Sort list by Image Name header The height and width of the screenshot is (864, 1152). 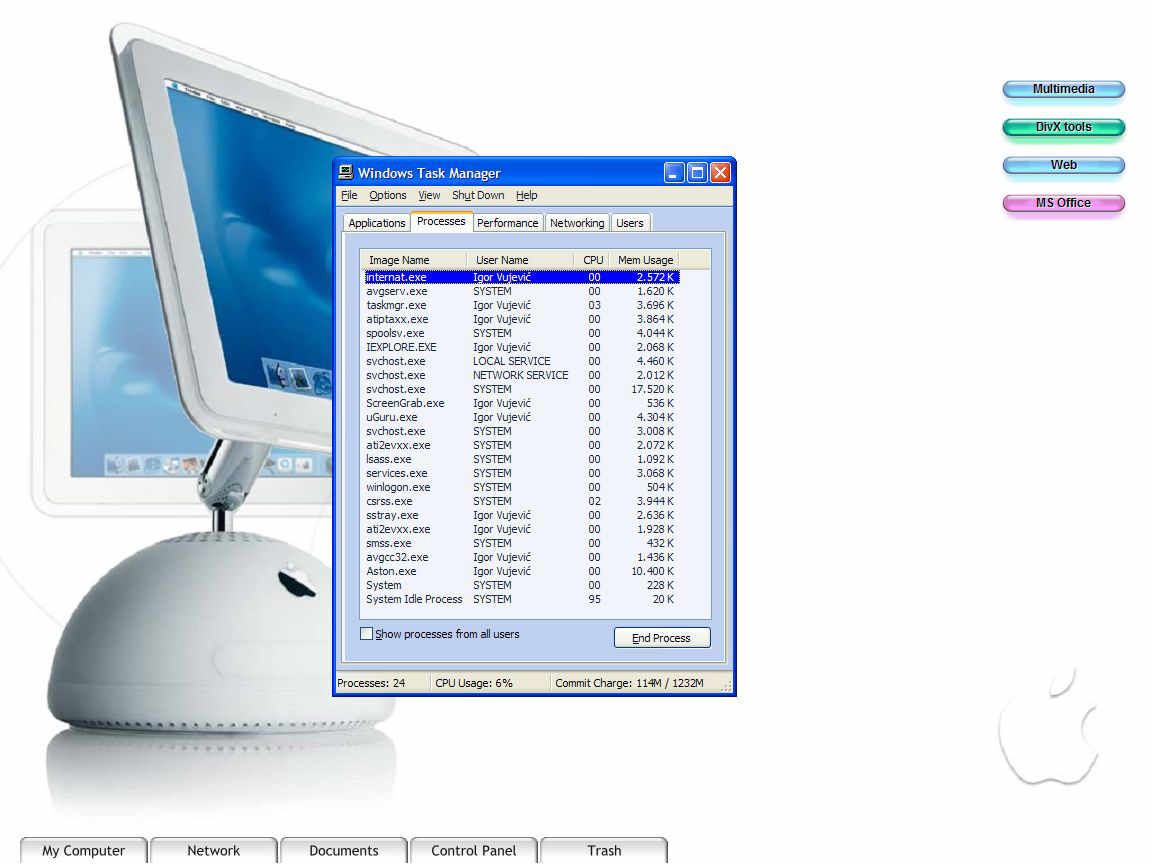[399, 260]
